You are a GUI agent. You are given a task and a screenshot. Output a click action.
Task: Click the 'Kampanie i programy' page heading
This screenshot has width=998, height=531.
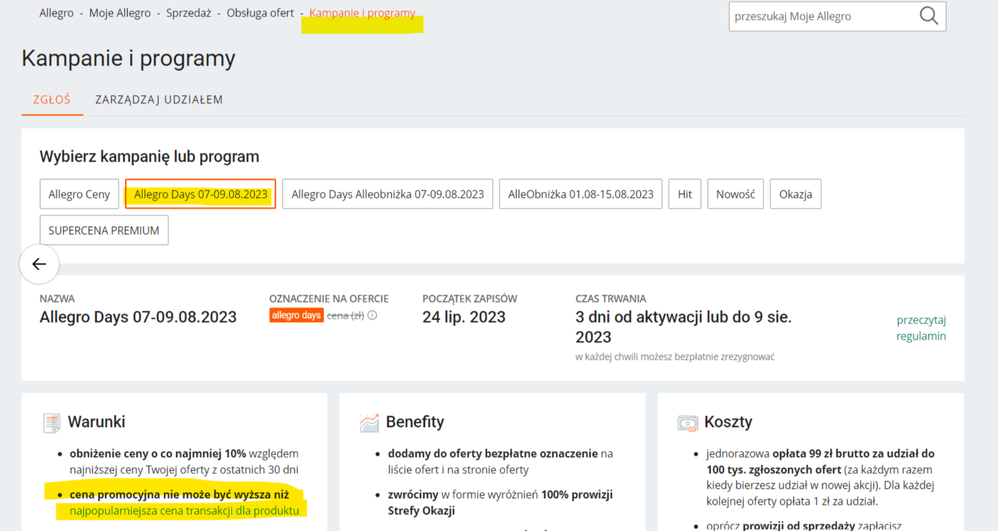[x=129, y=59]
